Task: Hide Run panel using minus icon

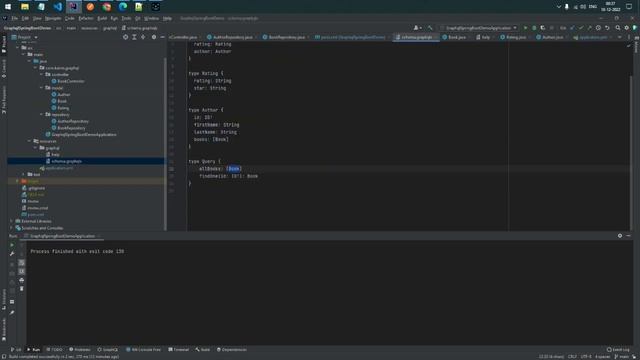Action: point(628,236)
